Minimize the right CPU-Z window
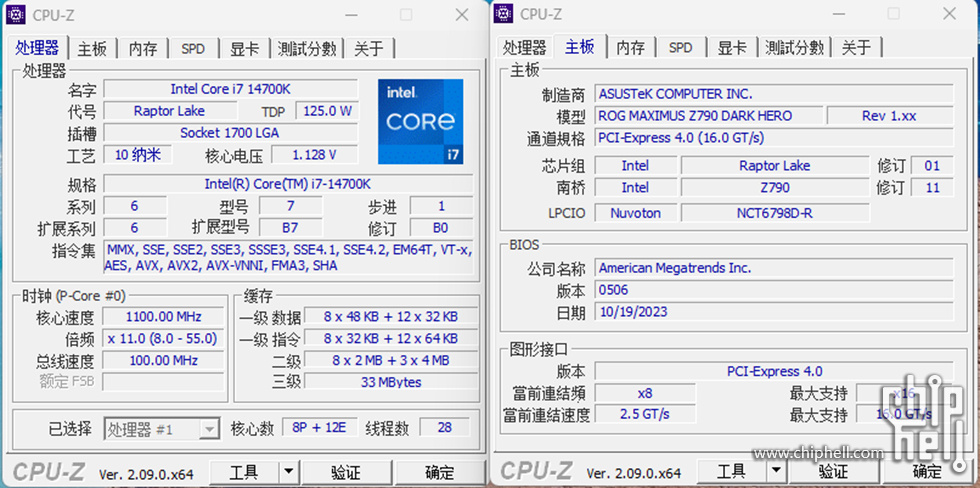The height and width of the screenshot is (488, 980). pyautogui.click(x=838, y=14)
